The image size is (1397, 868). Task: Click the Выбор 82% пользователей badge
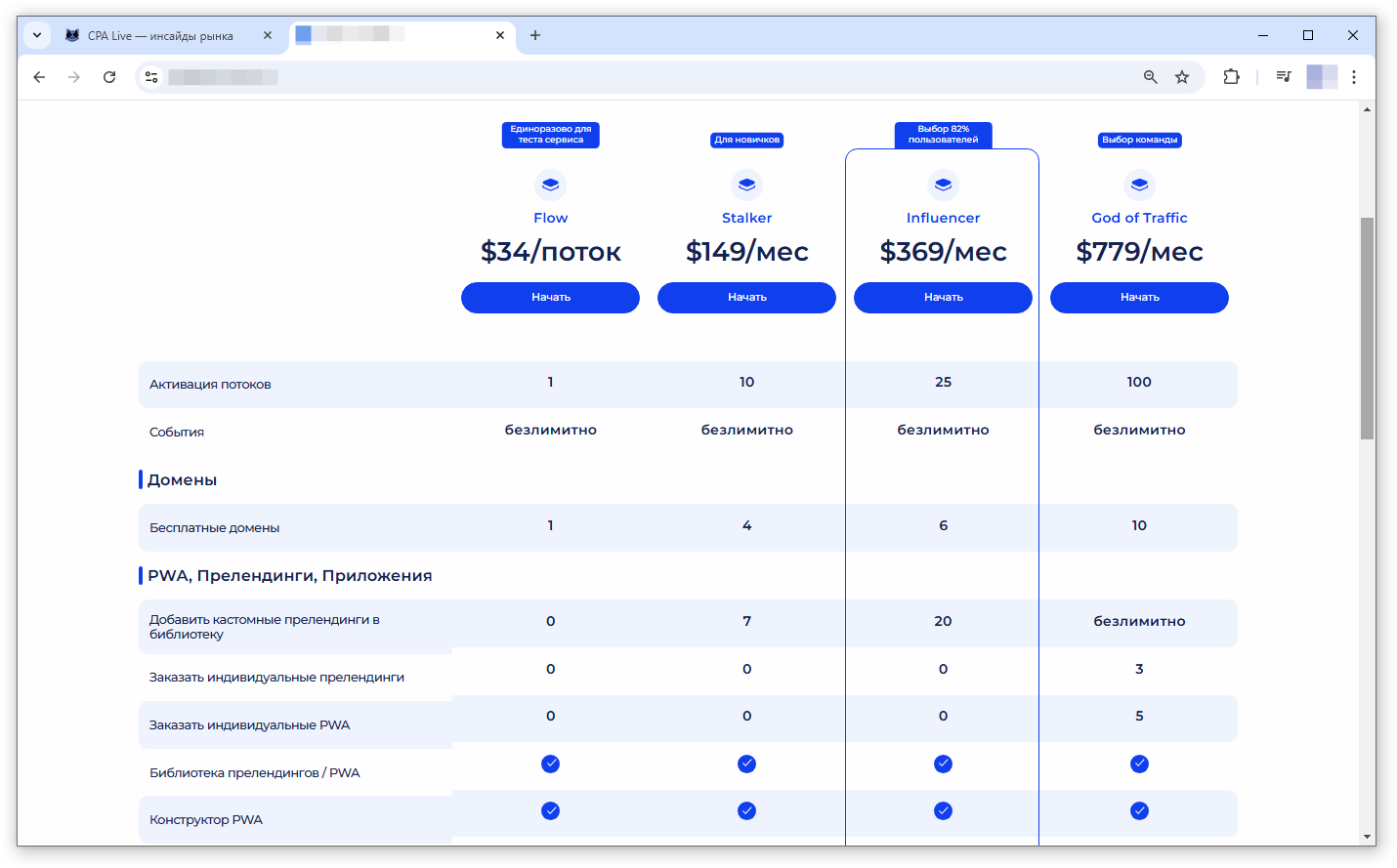pos(943,135)
